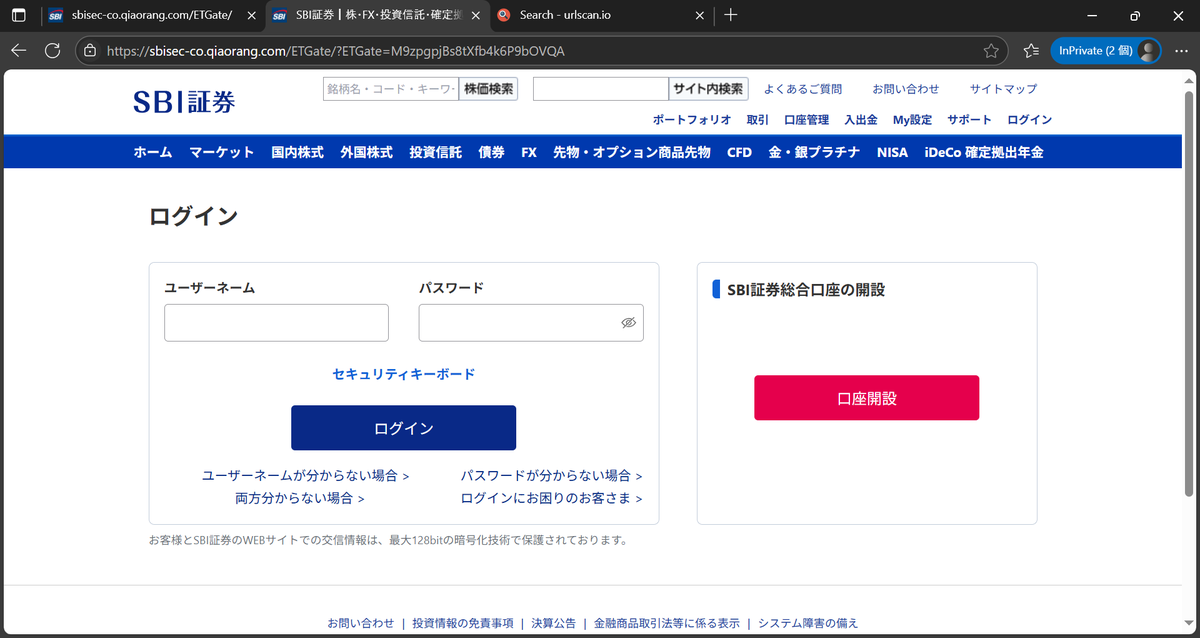View site info lock icon in address bar

click(x=90, y=50)
